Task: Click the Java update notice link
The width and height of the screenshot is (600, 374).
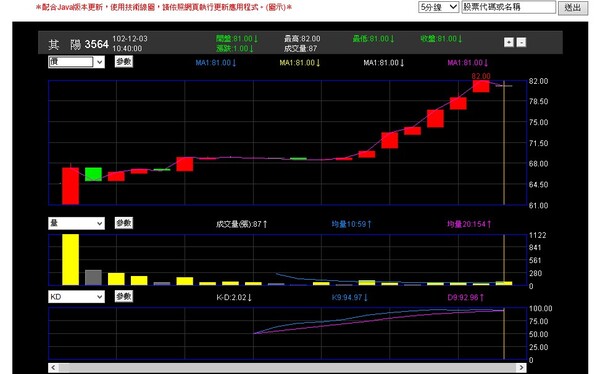Action: pyautogui.click(x=164, y=7)
